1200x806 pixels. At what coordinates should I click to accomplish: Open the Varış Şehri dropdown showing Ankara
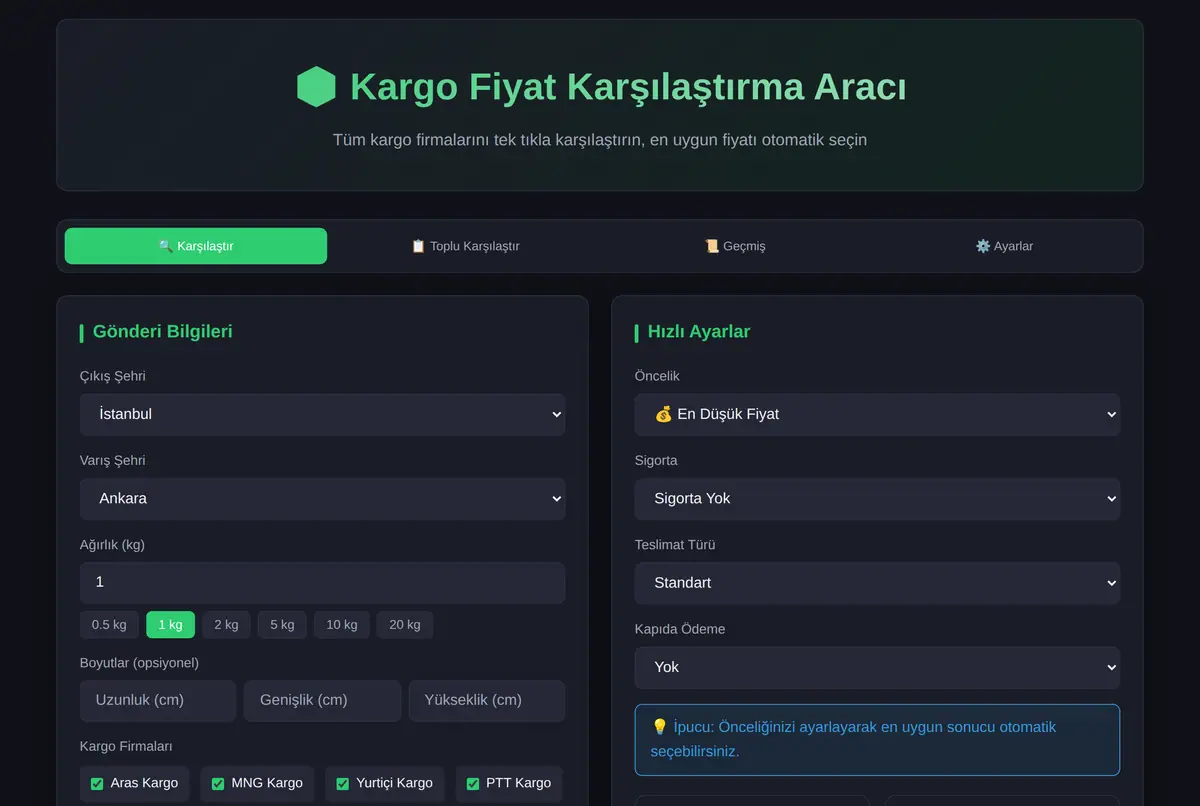322,498
